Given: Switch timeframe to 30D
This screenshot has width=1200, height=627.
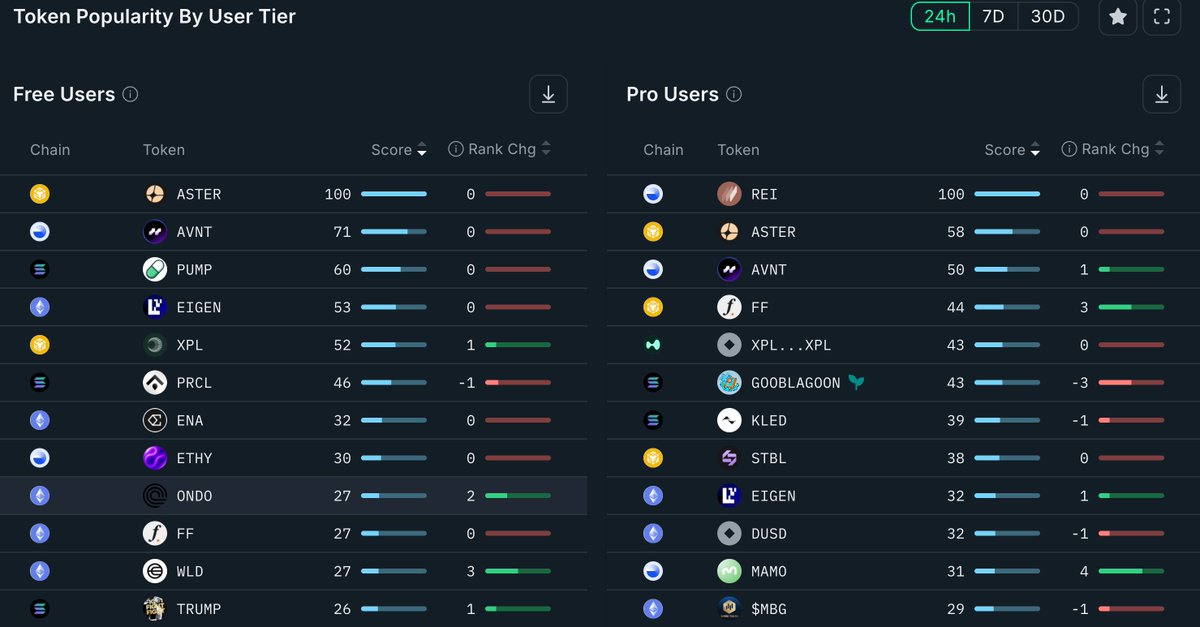Looking at the screenshot, I should 1048,16.
